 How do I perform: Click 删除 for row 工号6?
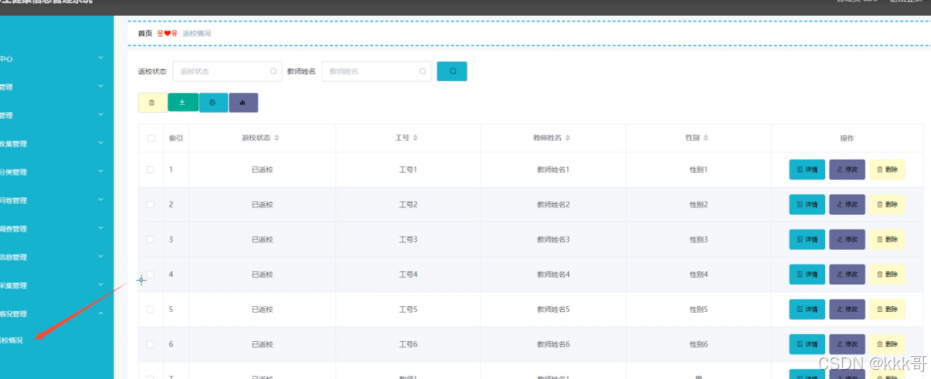coord(887,345)
